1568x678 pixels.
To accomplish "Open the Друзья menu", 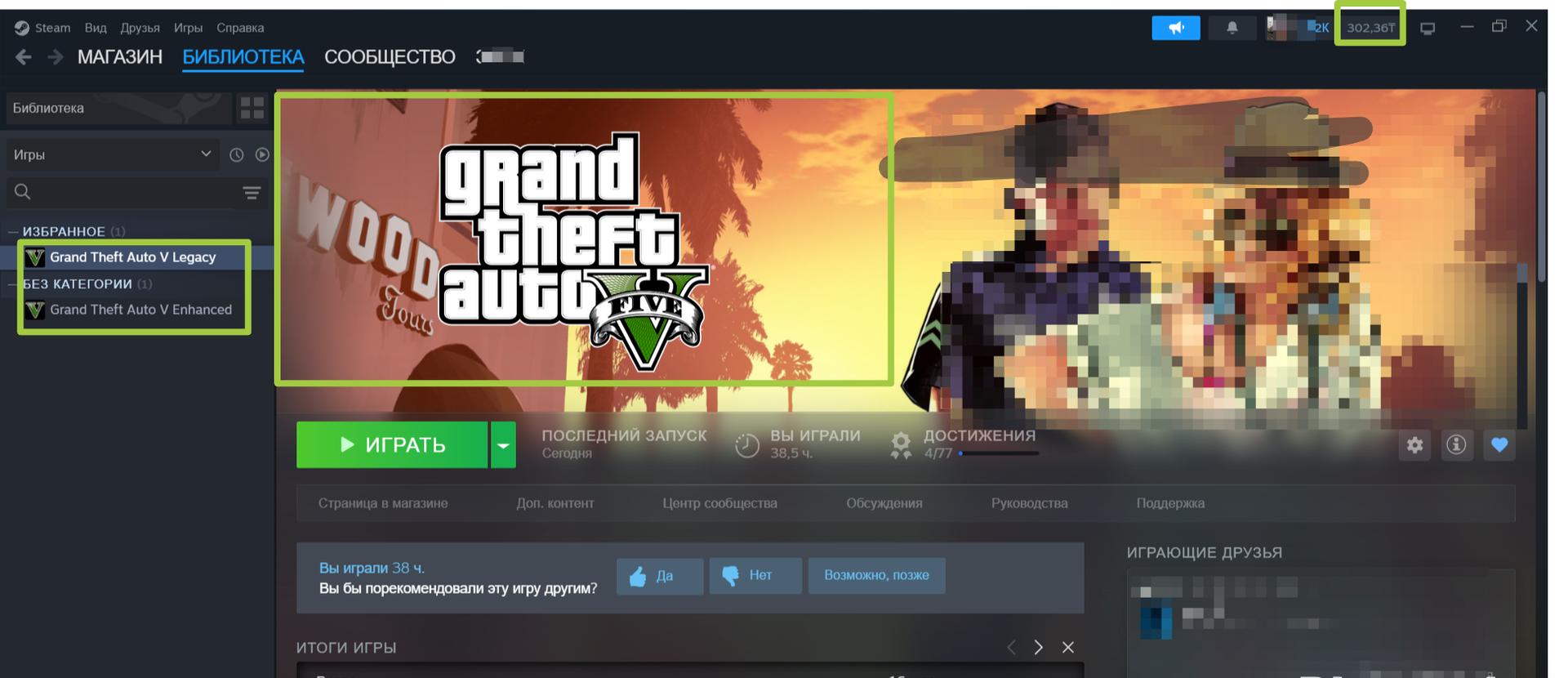I will point(140,28).
